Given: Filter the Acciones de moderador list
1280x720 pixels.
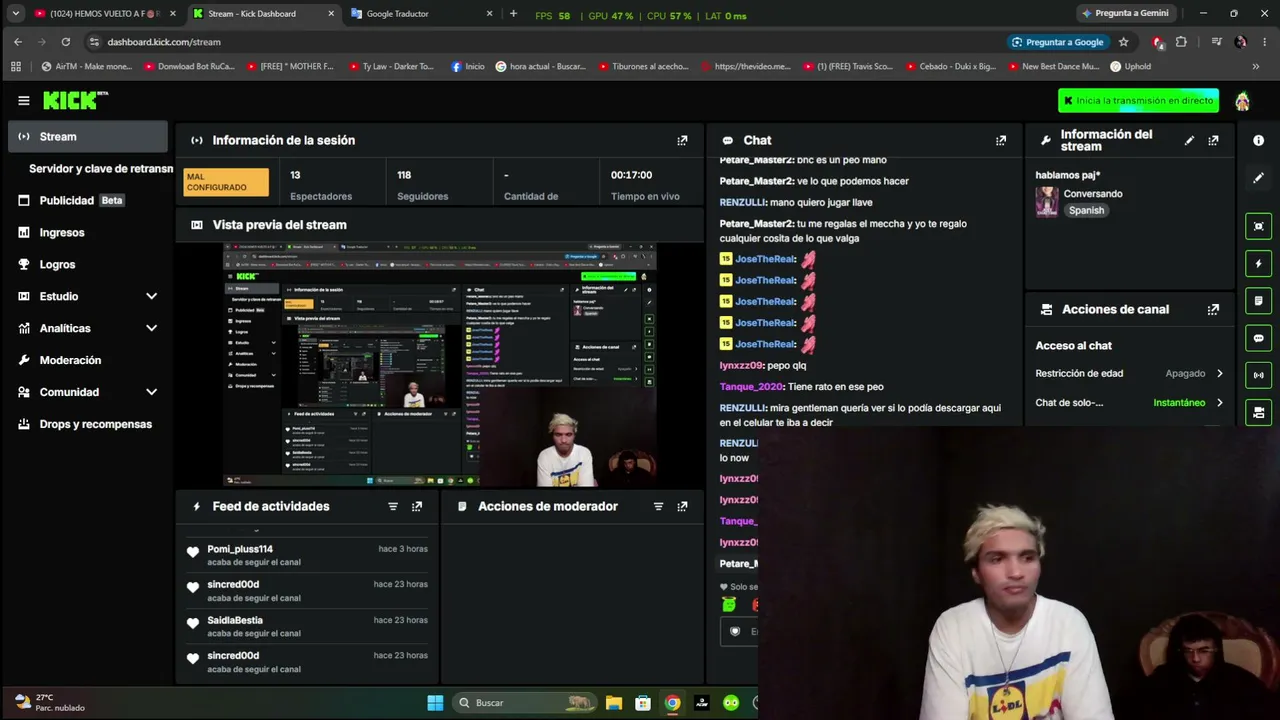Looking at the screenshot, I should pos(658,507).
